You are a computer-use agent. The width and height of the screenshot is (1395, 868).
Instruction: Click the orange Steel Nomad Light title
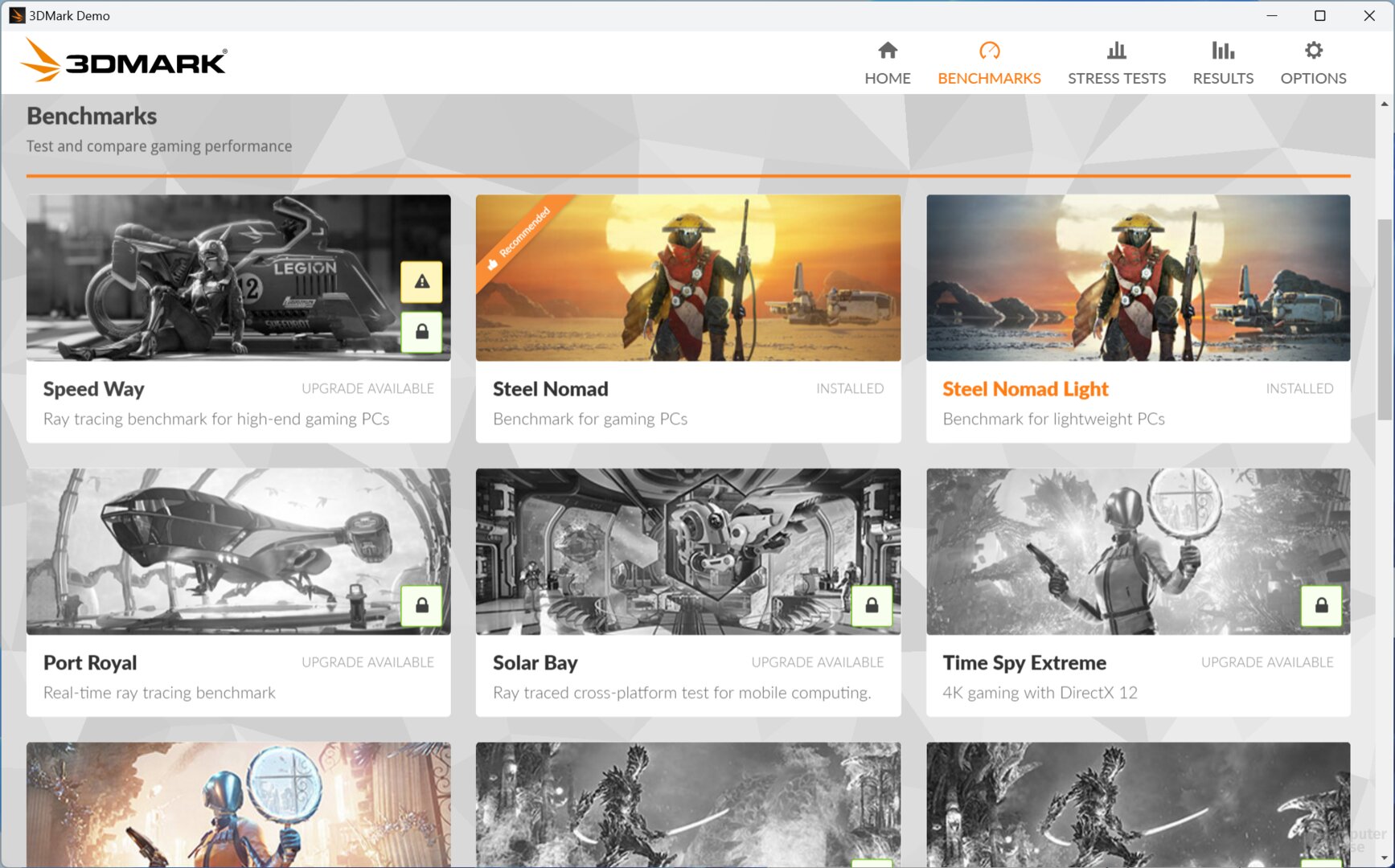click(1025, 389)
